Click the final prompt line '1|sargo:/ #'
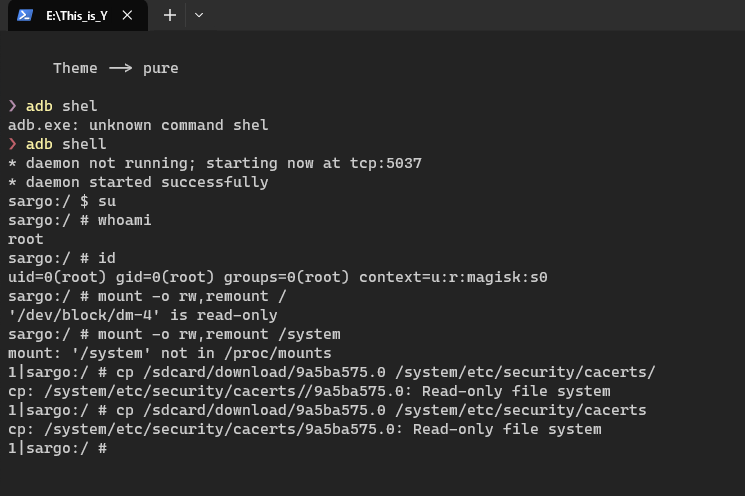Screen dimensions: 745x496 click(57, 448)
